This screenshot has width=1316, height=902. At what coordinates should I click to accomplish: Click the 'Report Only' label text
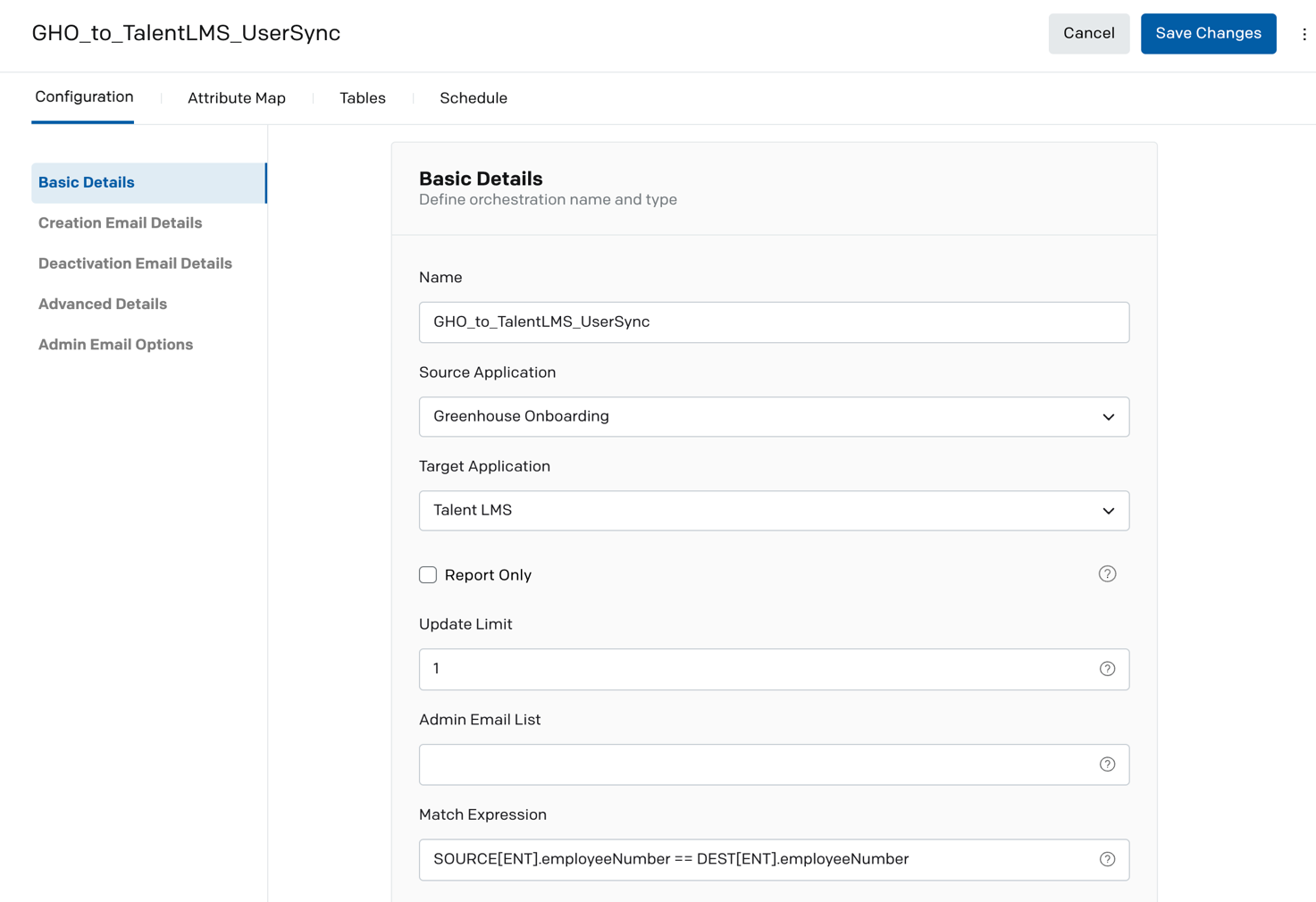point(488,575)
